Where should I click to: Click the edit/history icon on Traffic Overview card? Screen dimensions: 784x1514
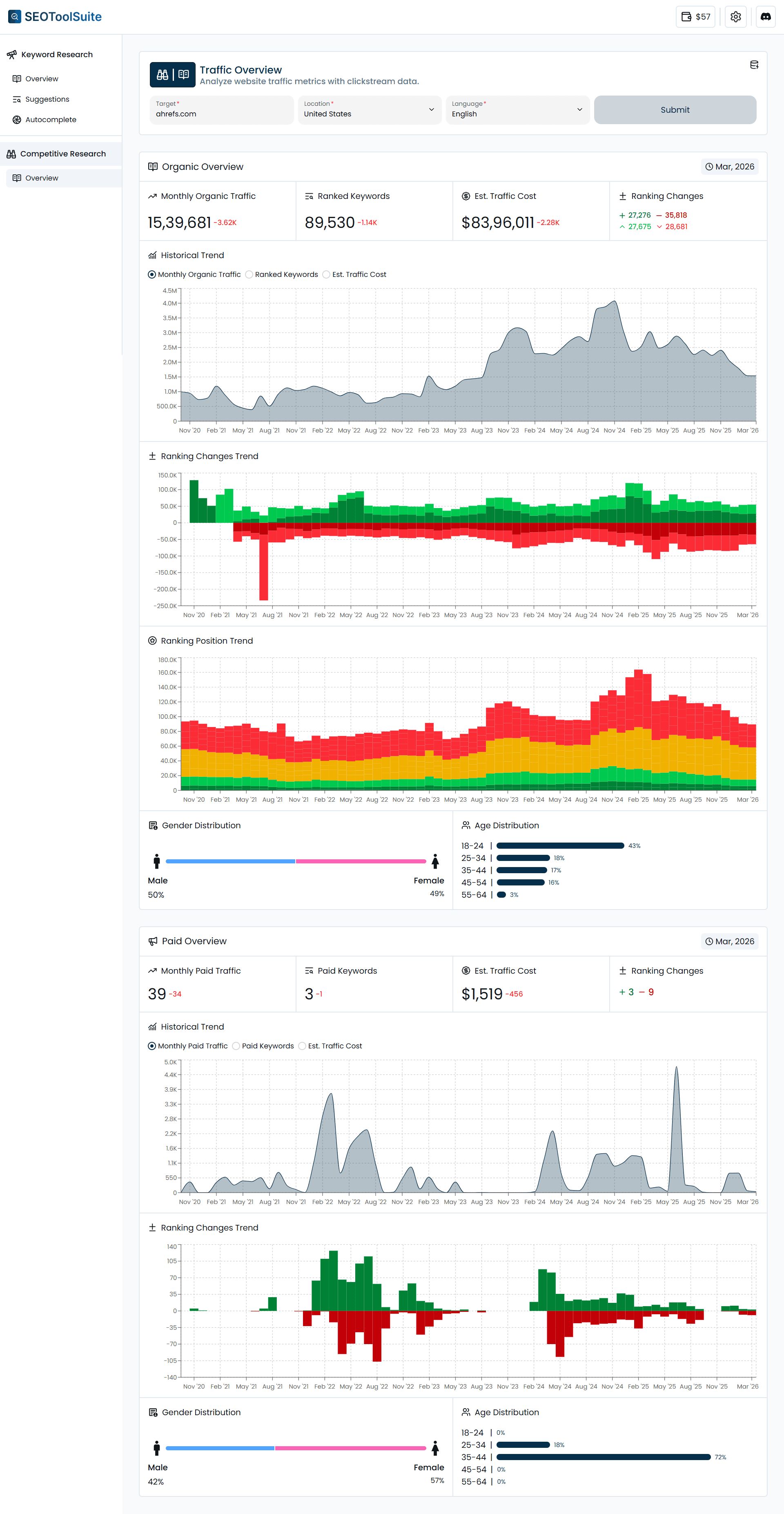tap(754, 65)
